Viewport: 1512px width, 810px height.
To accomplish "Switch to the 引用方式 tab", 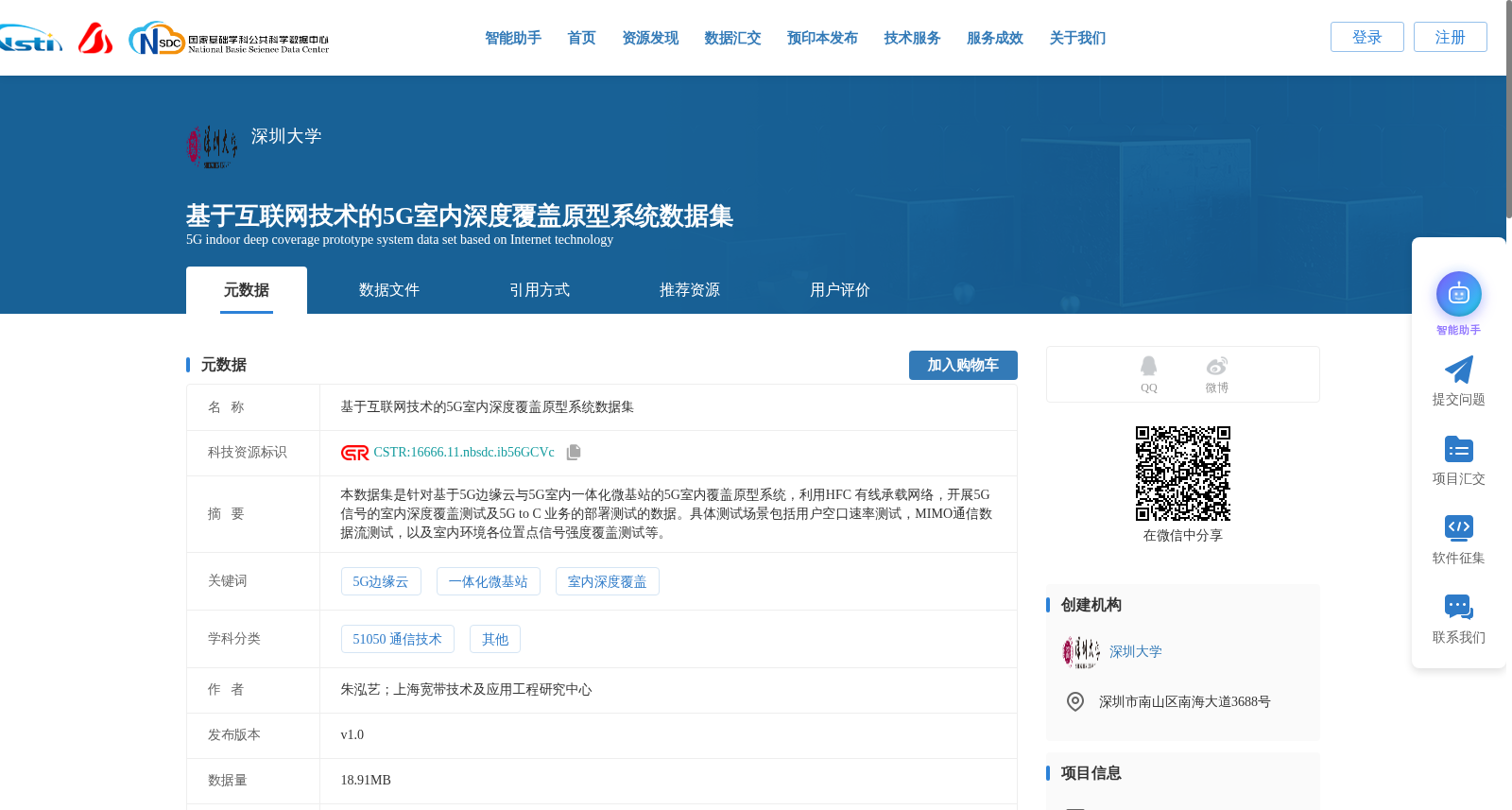I will pos(540,290).
